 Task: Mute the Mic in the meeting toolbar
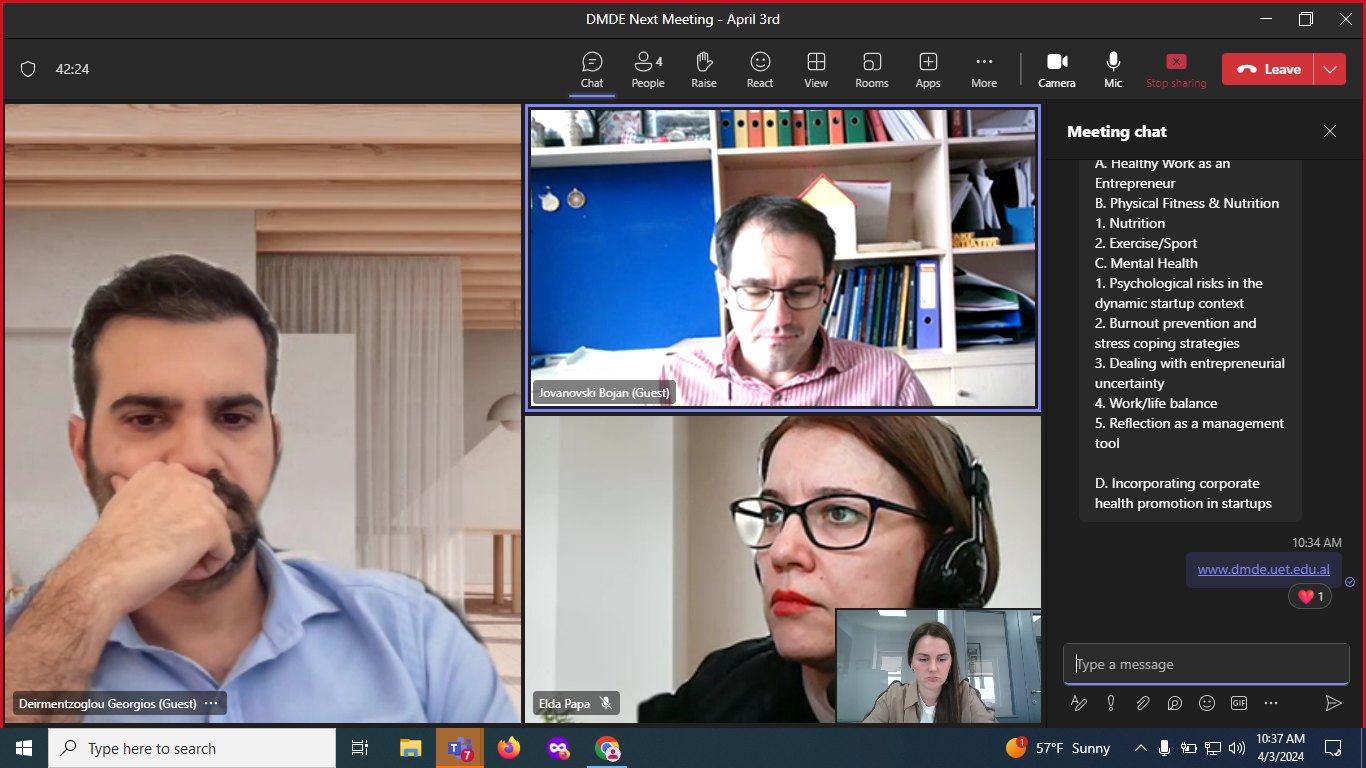[1113, 69]
